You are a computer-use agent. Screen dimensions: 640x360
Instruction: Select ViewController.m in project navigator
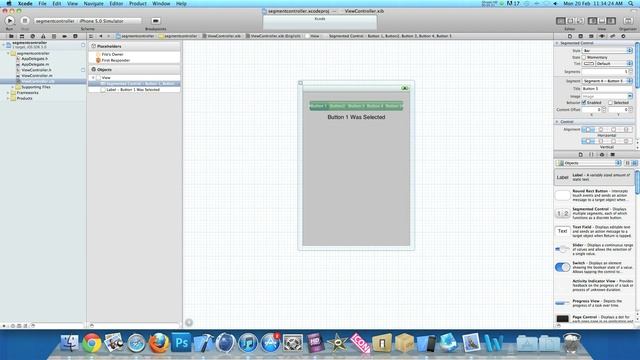(37, 76)
